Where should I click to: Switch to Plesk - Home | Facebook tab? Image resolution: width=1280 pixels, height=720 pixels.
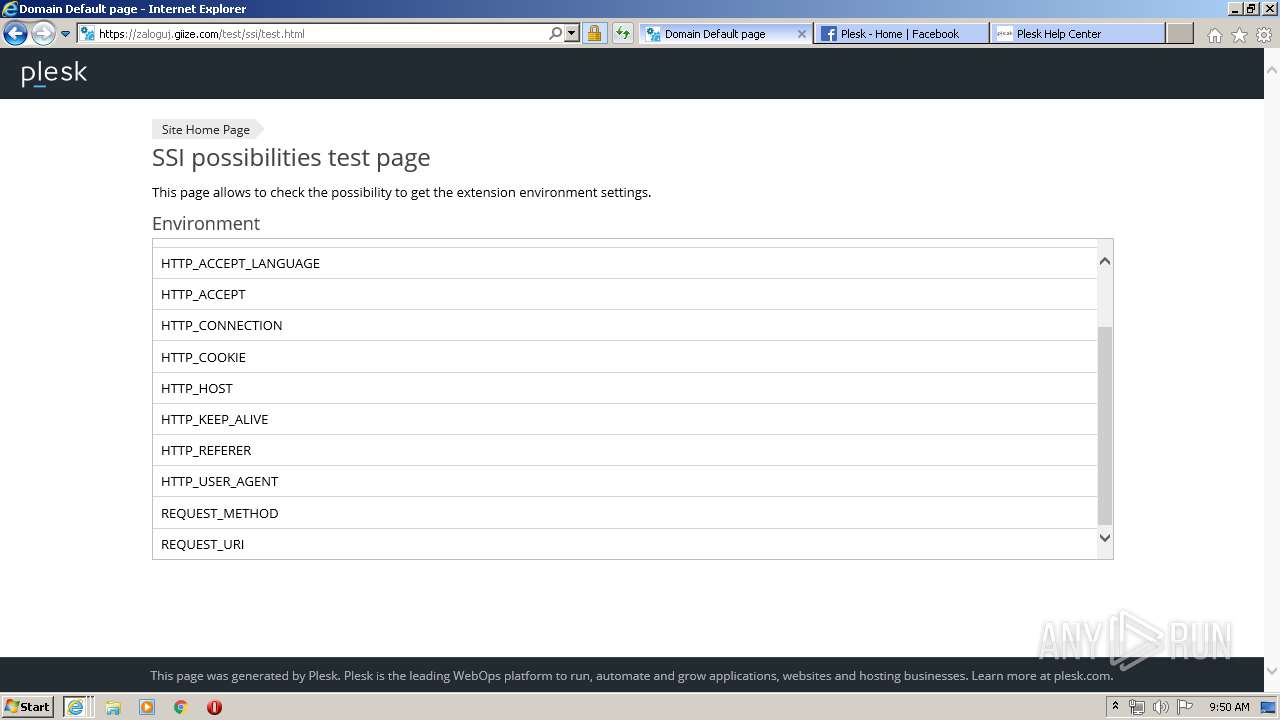(901, 33)
